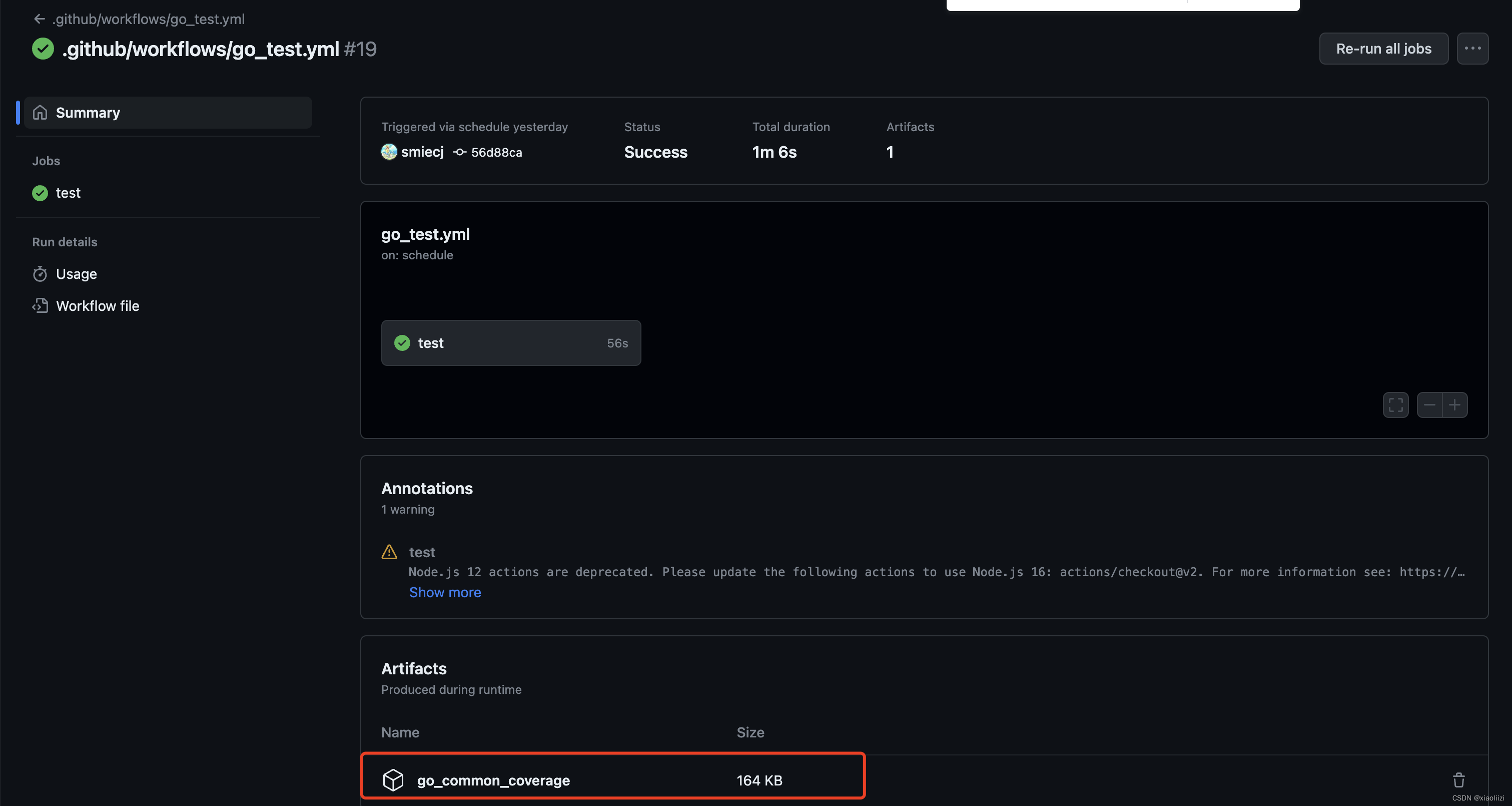Click the artifact/package icon next to go_common_coverage
This screenshot has height=806, width=1512.
(393, 779)
